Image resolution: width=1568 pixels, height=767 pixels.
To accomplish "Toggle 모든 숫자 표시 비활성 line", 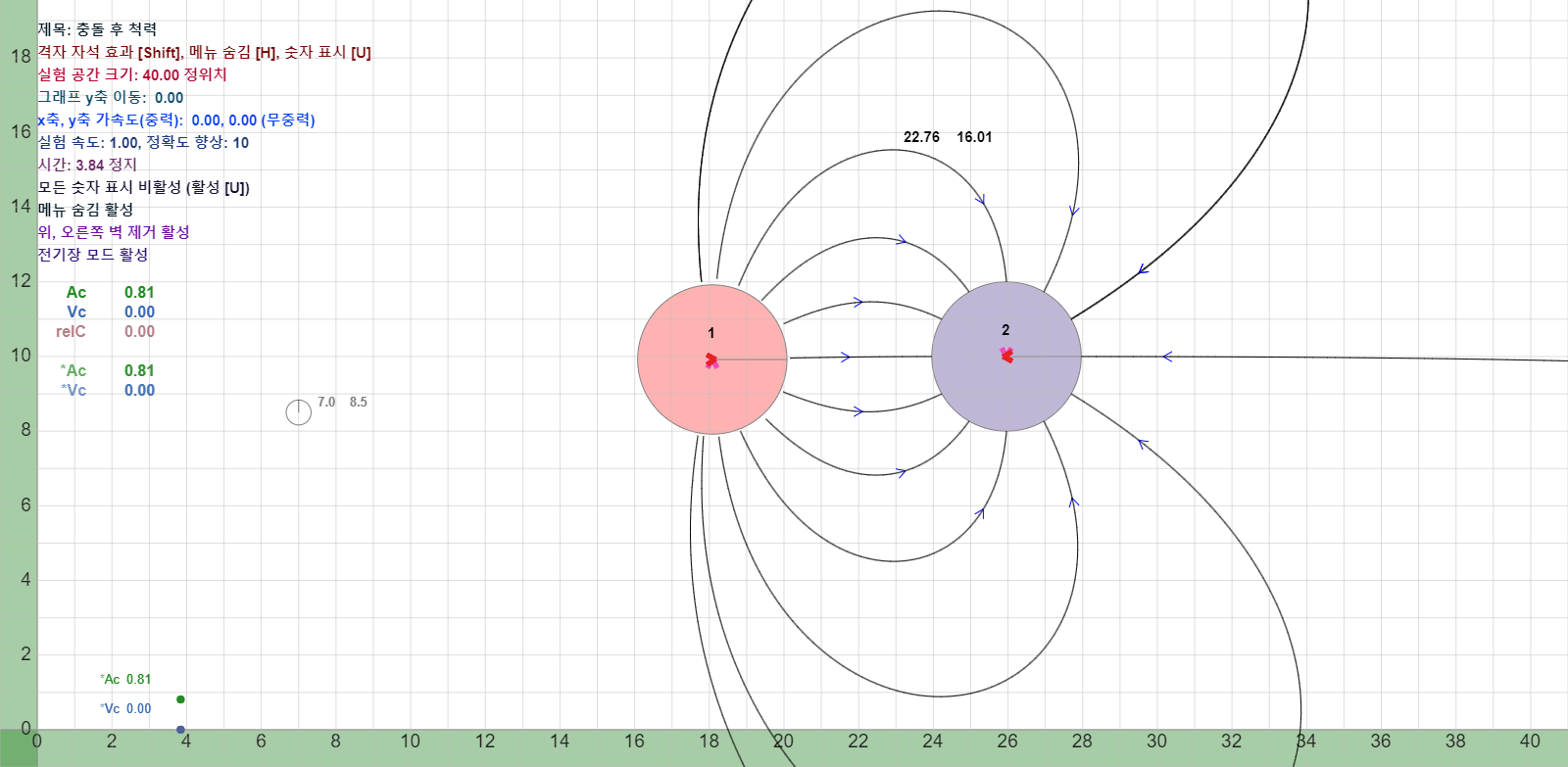I will click(x=144, y=187).
